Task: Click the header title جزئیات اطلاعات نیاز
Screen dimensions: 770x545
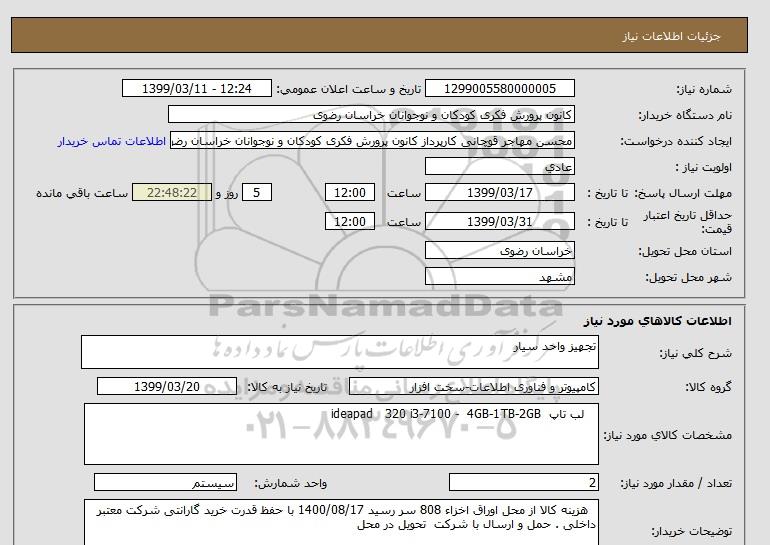Action: 671,36
